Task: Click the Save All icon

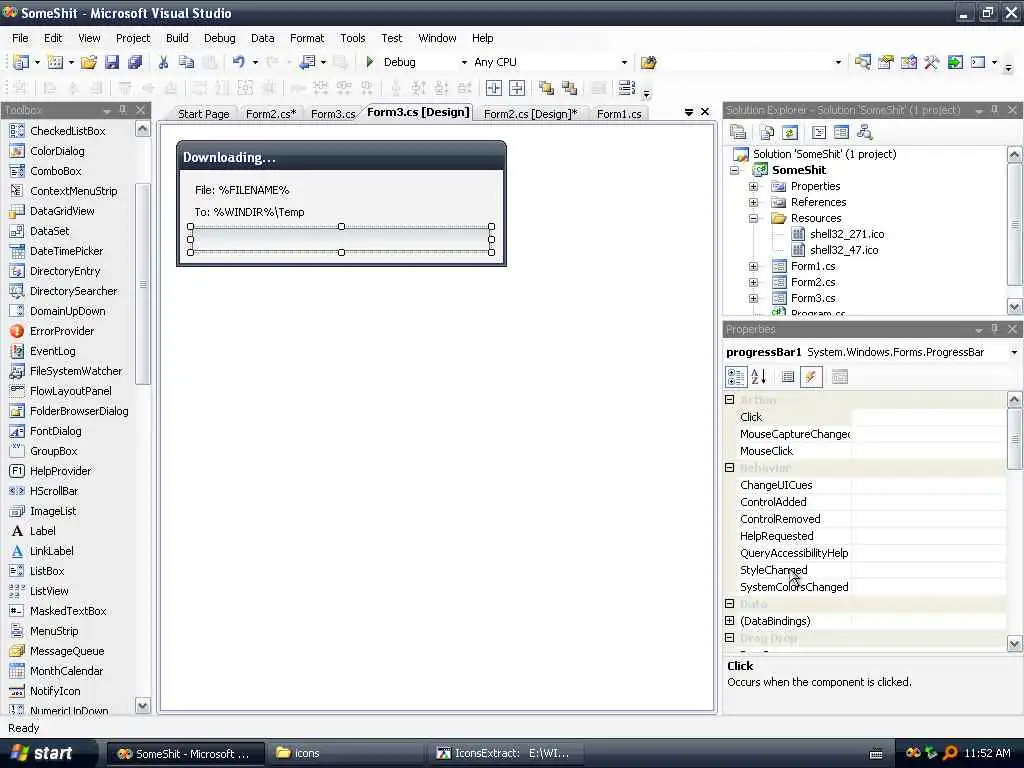Action: coord(135,62)
